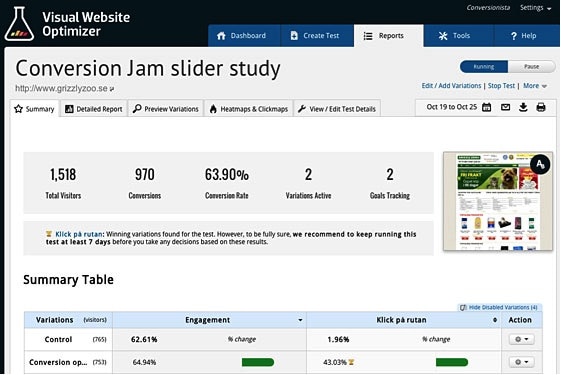Click the A/B badge on the thumbnail
Image resolution: width=561 pixels, height=375 pixels.
click(x=540, y=164)
